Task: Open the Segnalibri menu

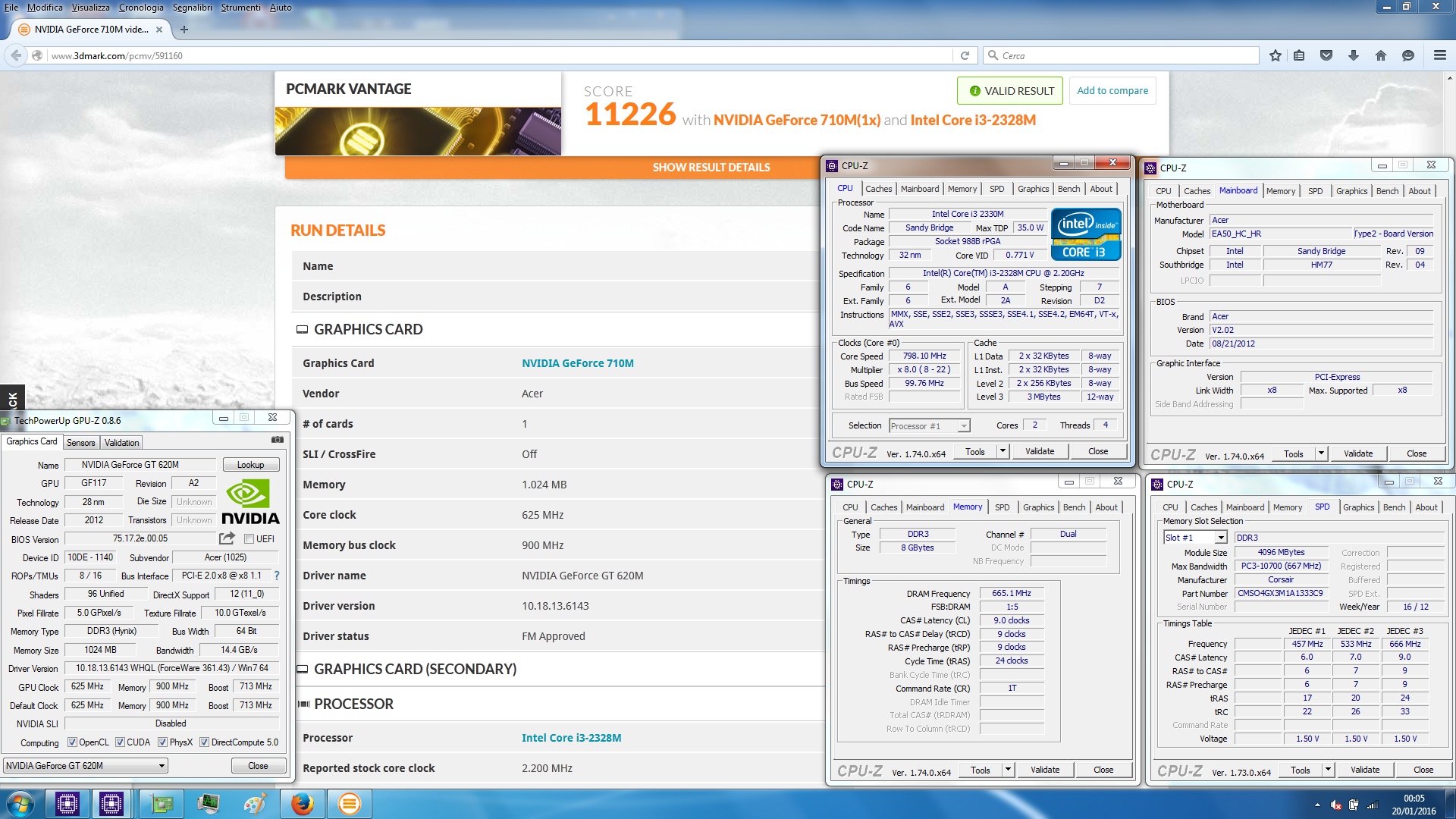Action: click(x=193, y=8)
